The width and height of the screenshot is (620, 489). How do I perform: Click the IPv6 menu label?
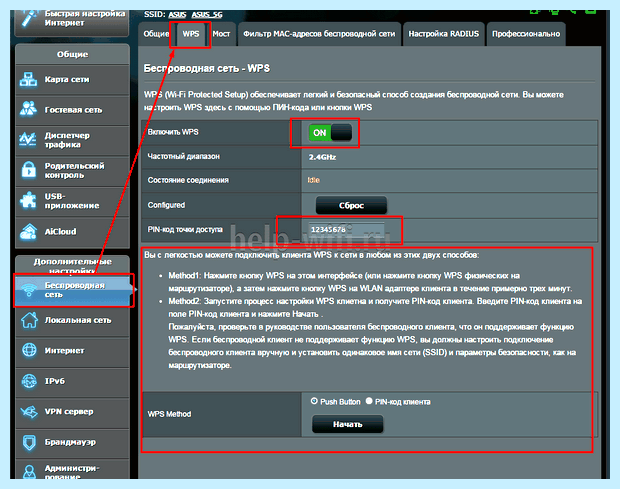[55, 381]
